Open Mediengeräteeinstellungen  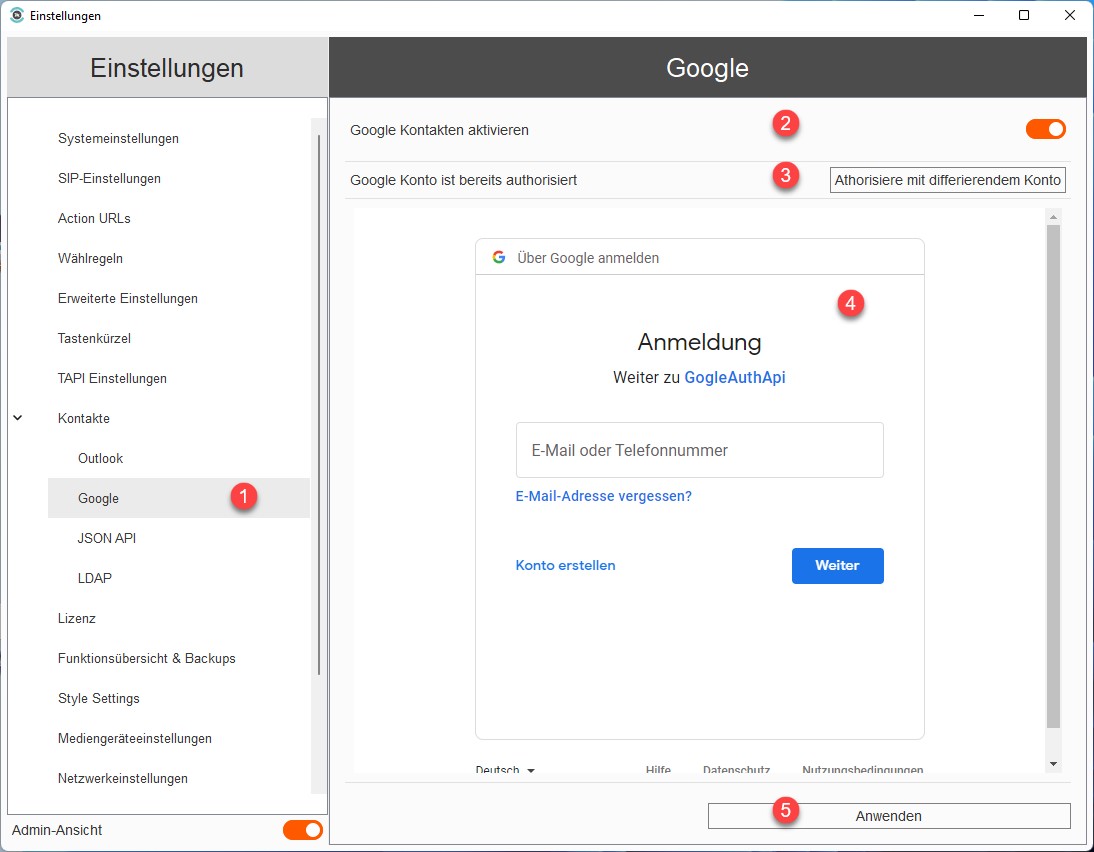(x=135, y=738)
